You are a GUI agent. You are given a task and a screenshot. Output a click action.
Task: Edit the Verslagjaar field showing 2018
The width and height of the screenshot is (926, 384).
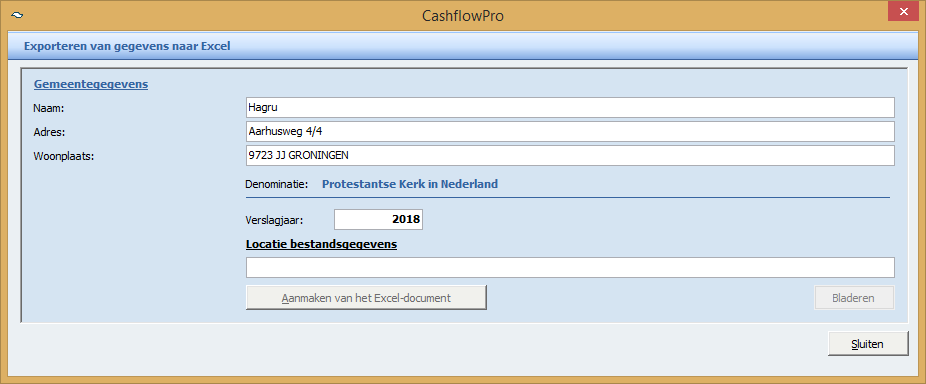(379, 219)
